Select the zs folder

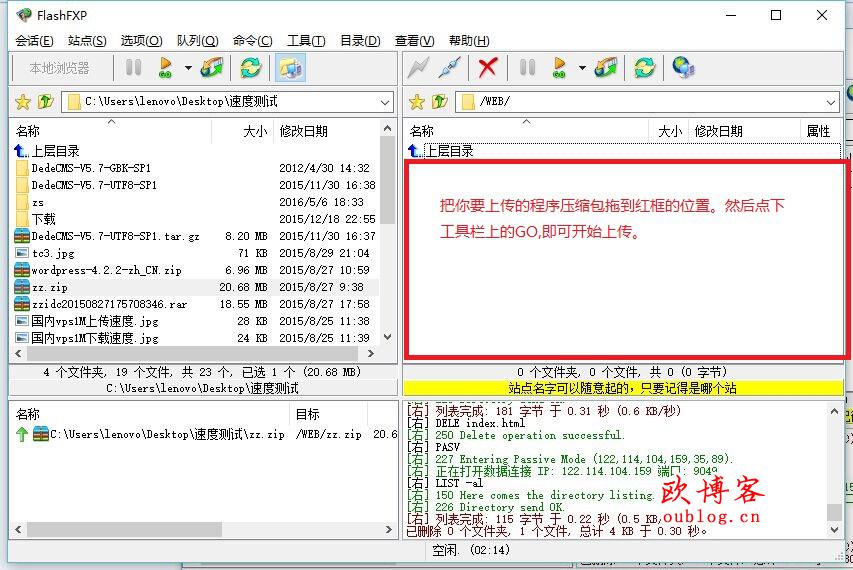coord(30,202)
